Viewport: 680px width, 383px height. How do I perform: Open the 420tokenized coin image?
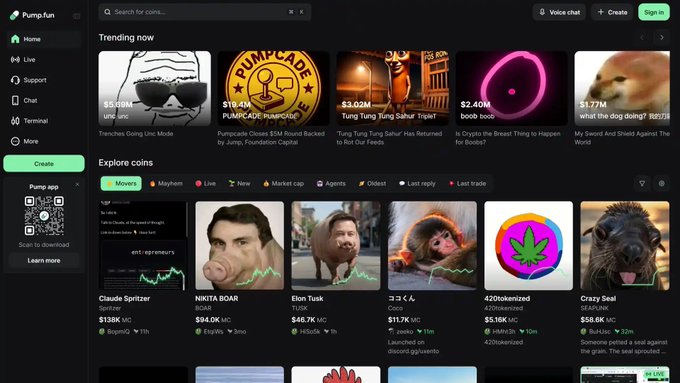(x=529, y=246)
